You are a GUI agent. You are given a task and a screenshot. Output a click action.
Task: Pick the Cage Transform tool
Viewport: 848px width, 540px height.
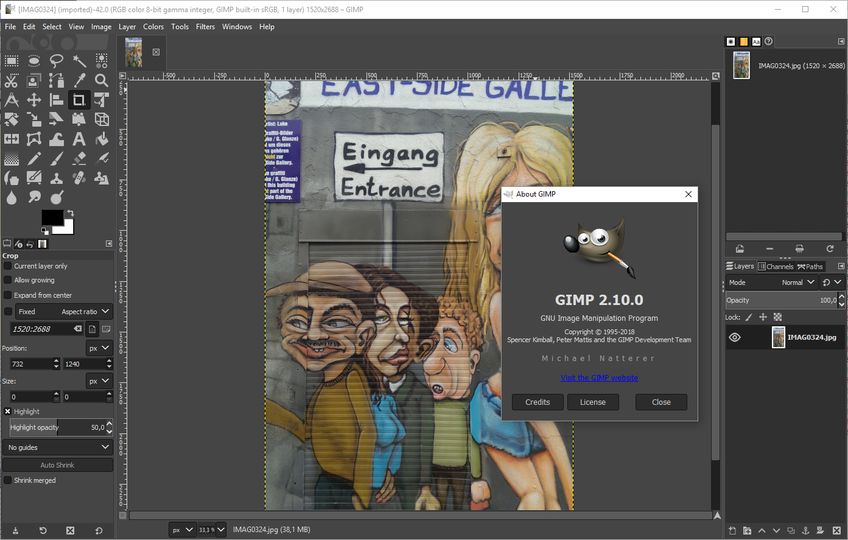point(34,139)
